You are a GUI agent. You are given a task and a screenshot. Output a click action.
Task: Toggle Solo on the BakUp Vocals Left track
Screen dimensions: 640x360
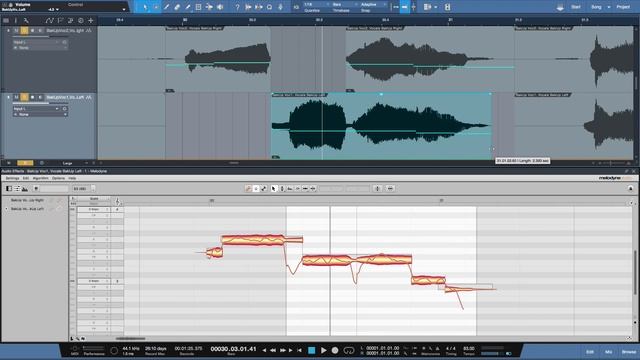click(x=24, y=97)
